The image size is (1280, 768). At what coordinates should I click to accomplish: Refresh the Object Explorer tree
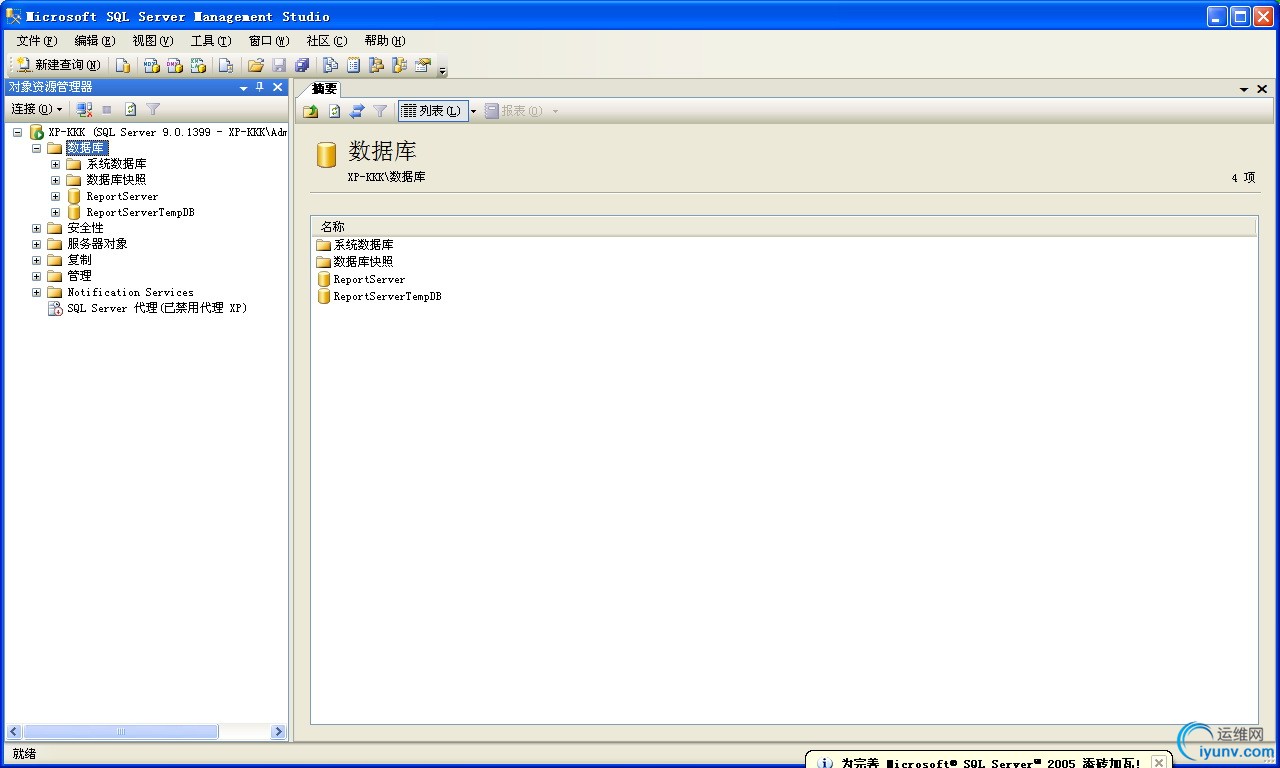pos(130,109)
